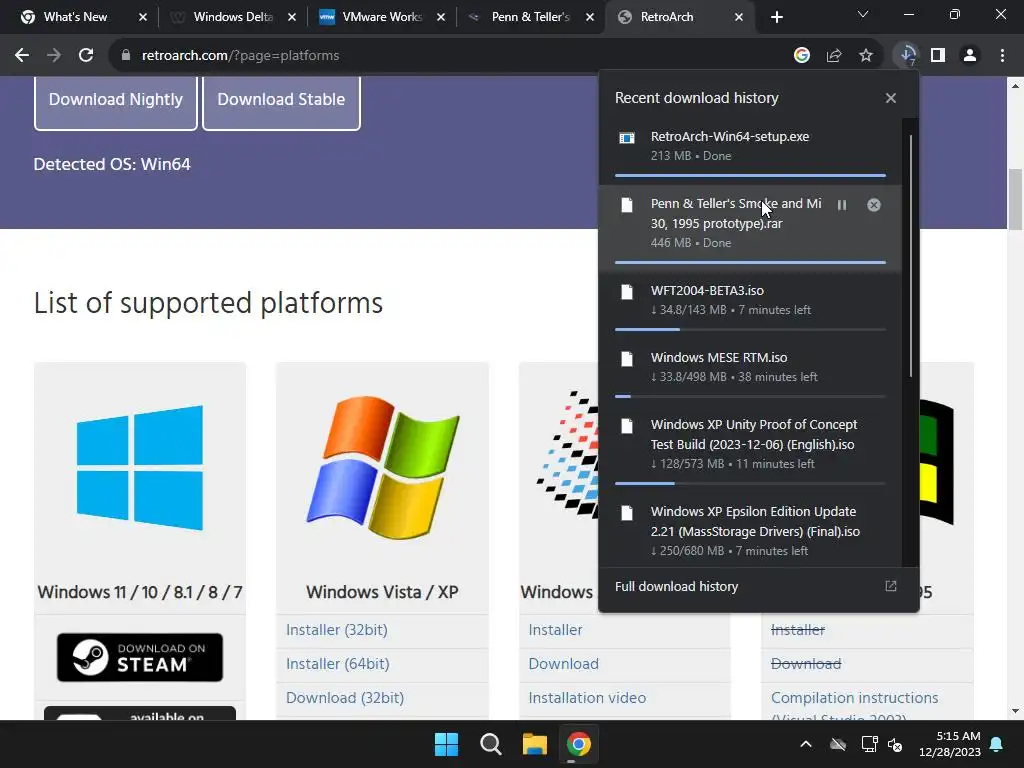Click the Windows MESE RTM.iso file name
1024x768 pixels.
coord(719,358)
